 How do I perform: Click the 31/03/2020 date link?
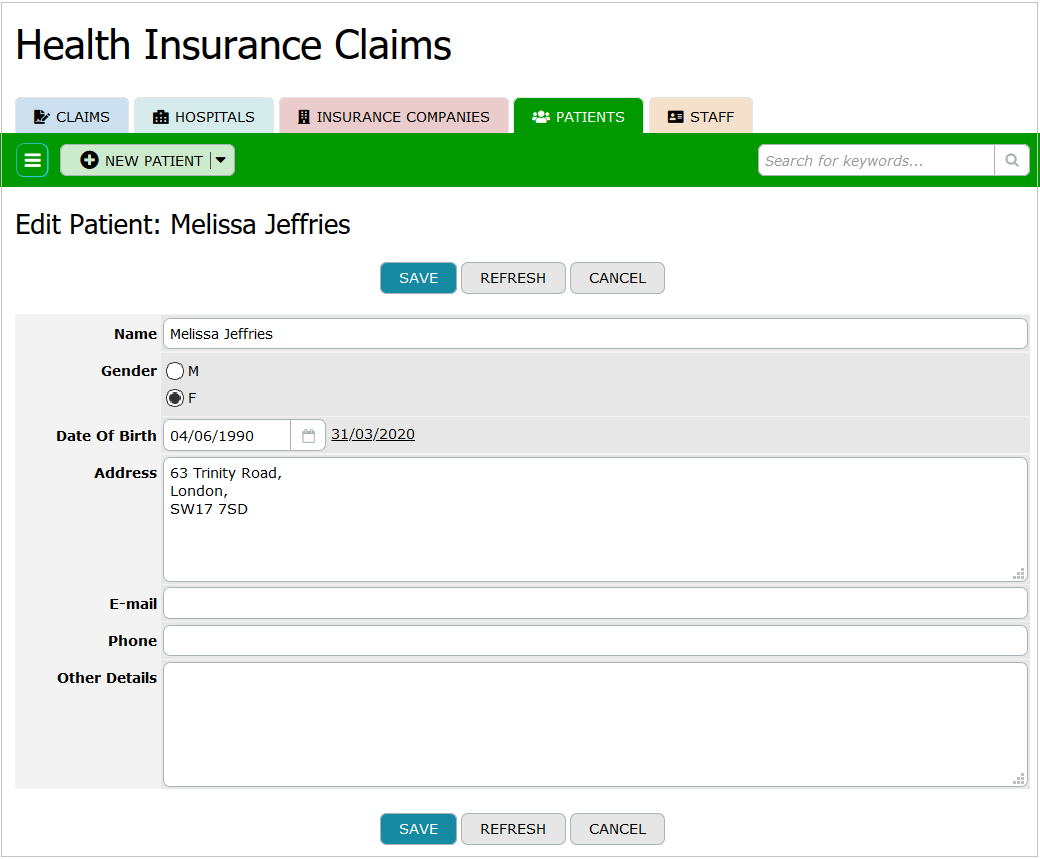(373, 434)
